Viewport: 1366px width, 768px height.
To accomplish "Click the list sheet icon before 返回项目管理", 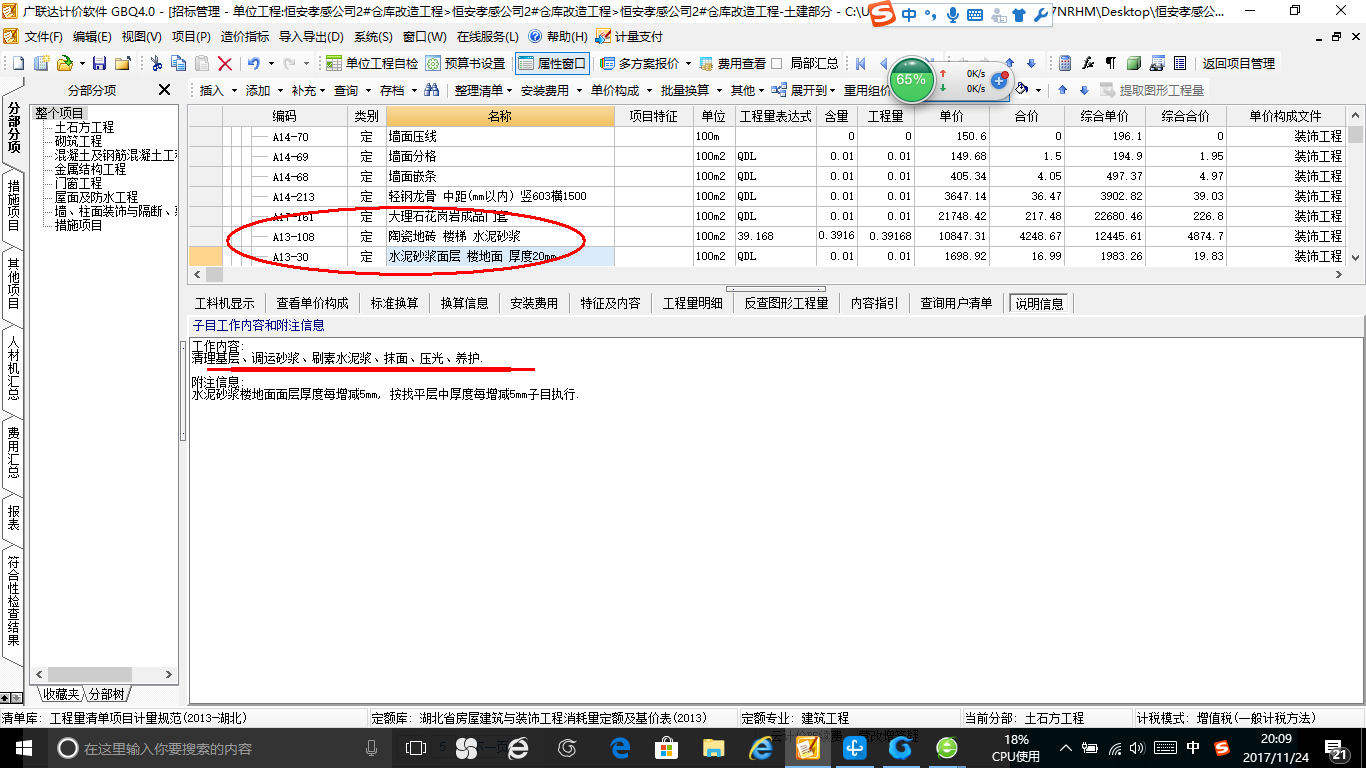I will 1180,63.
